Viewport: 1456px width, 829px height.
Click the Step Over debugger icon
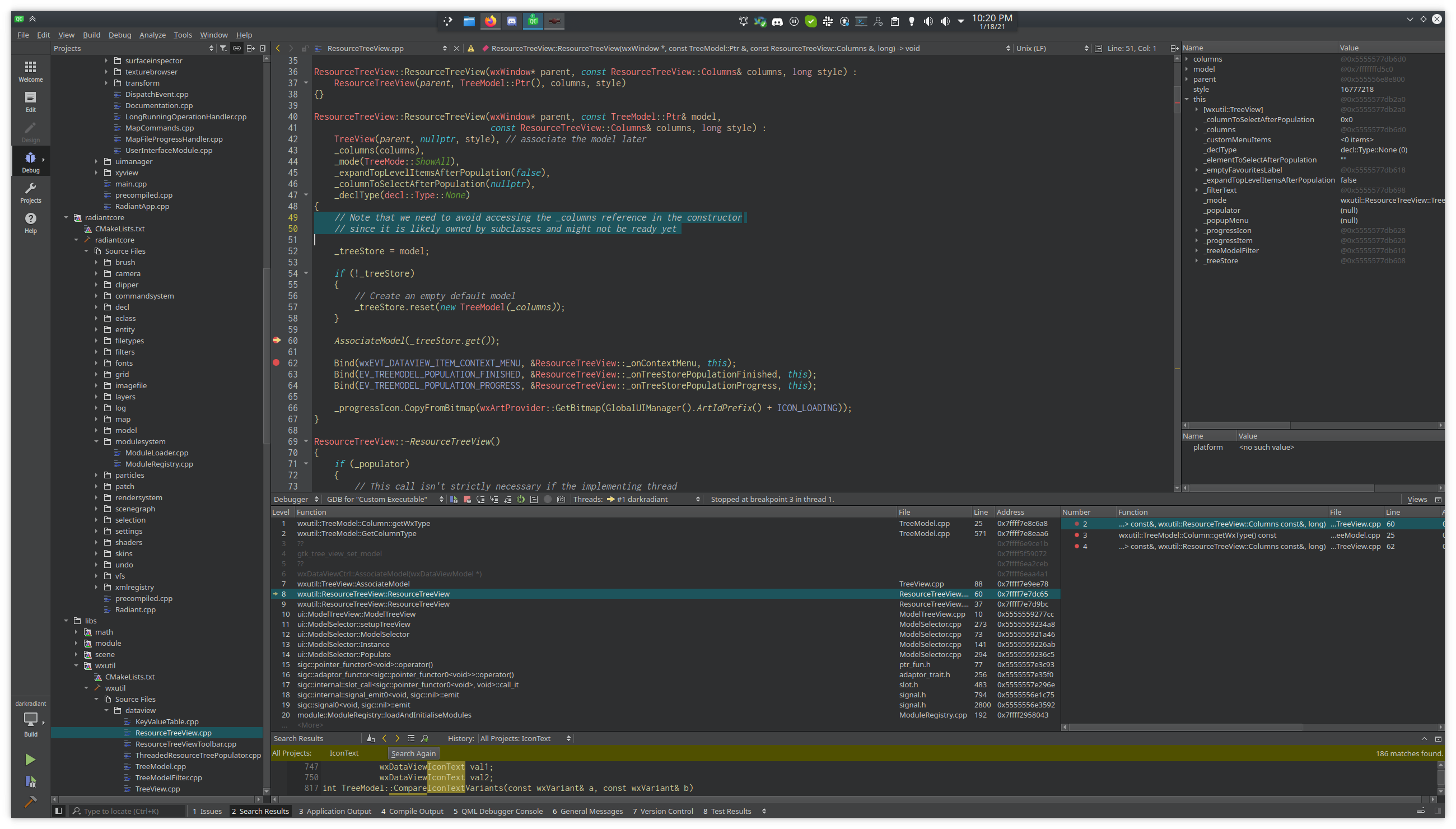(480, 499)
